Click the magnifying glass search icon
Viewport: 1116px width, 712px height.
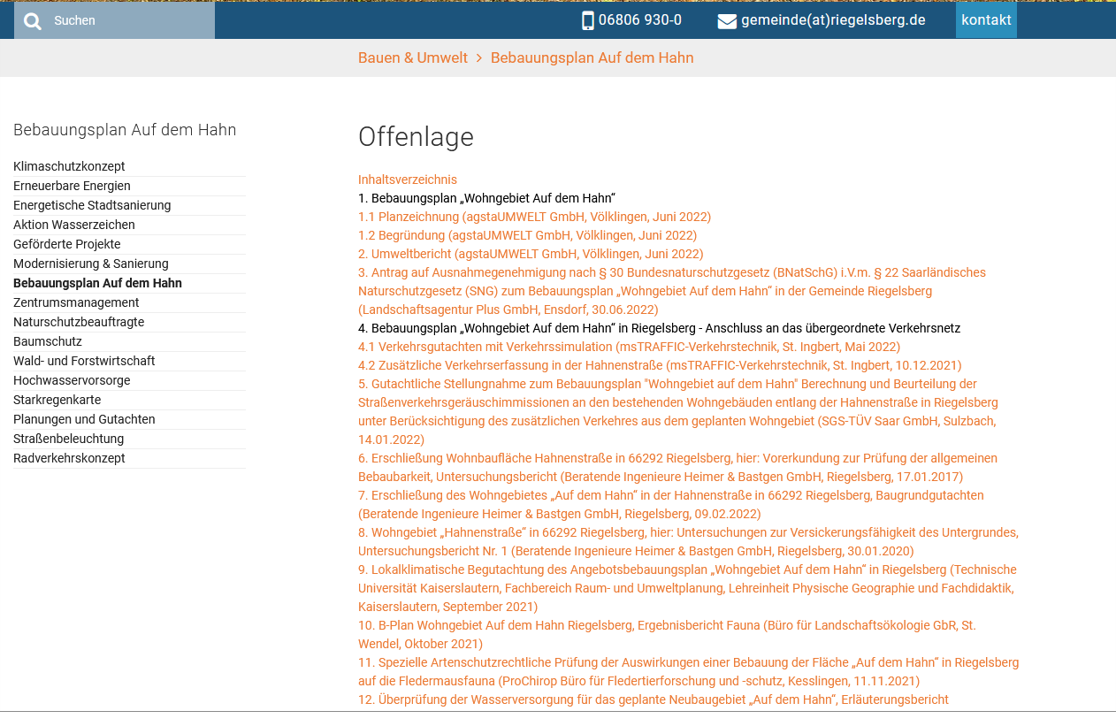click(33, 21)
